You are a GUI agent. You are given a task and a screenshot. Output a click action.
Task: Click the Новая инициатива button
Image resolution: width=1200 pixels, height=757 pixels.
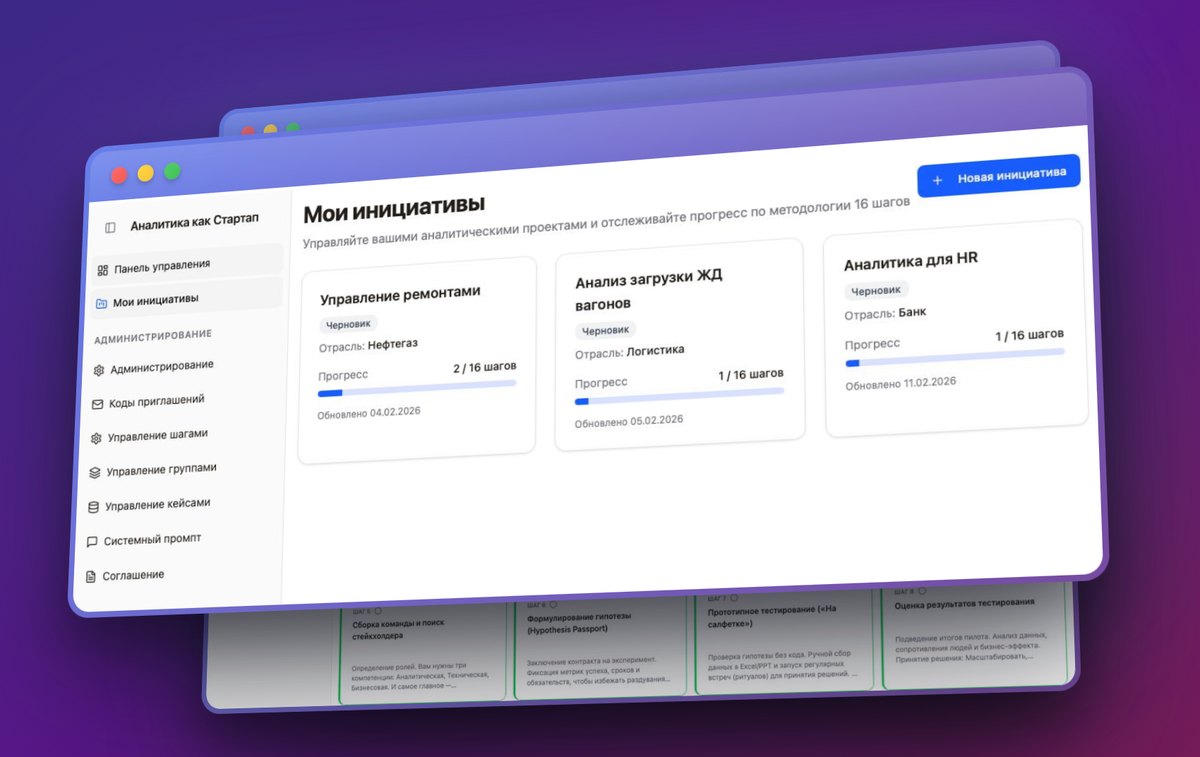pyautogui.click(x=999, y=176)
